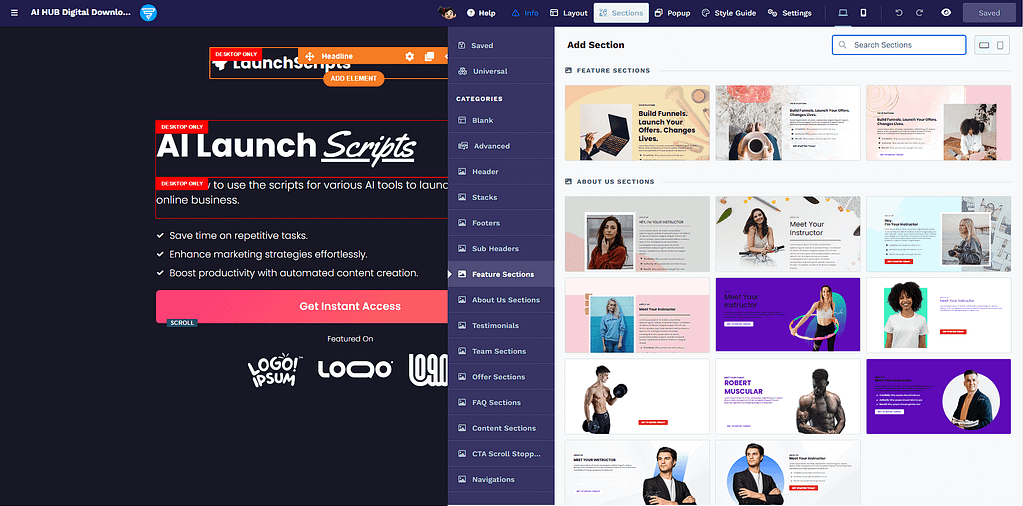Switch section thumbnails to mobile view
This screenshot has width=1023, height=506.
(x=1000, y=45)
